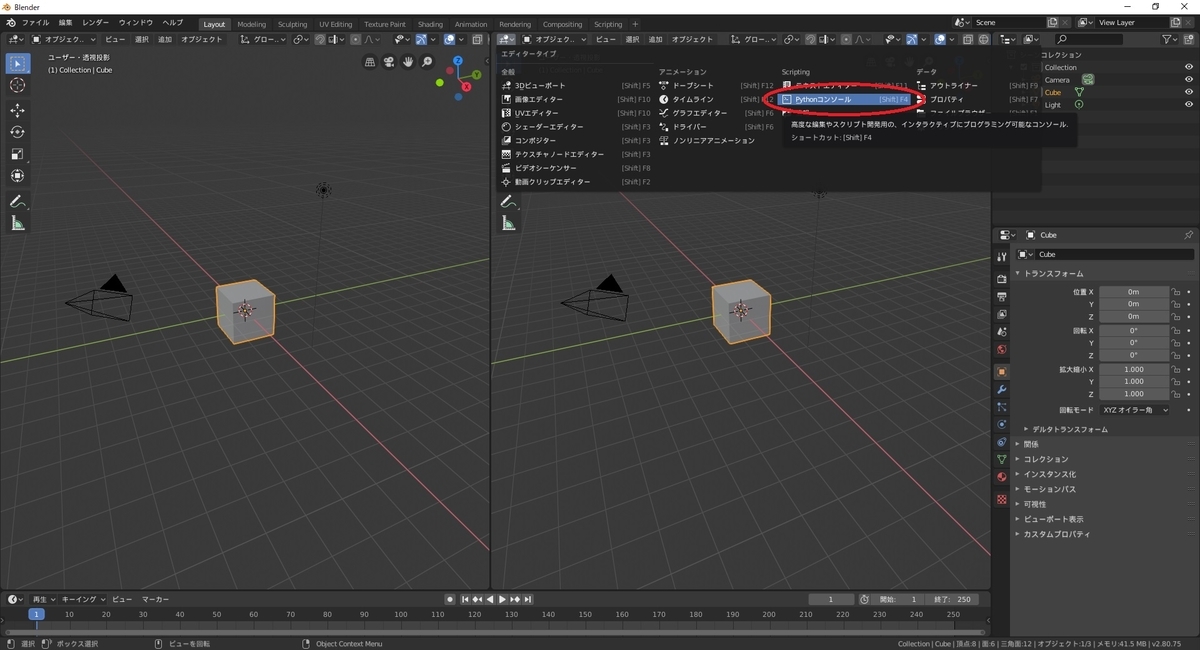Toggle lock for Rotation X
The width and height of the screenshot is (1200, 650).
click(x=1177, y=330)
